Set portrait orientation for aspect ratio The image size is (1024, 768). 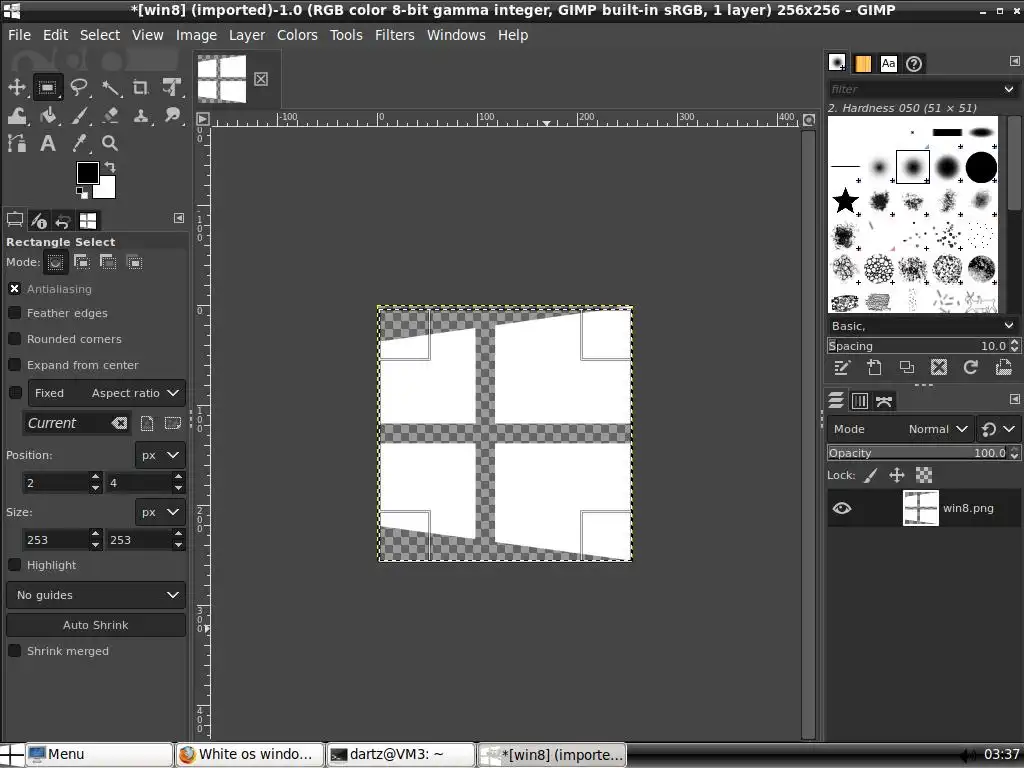point(147,423)
